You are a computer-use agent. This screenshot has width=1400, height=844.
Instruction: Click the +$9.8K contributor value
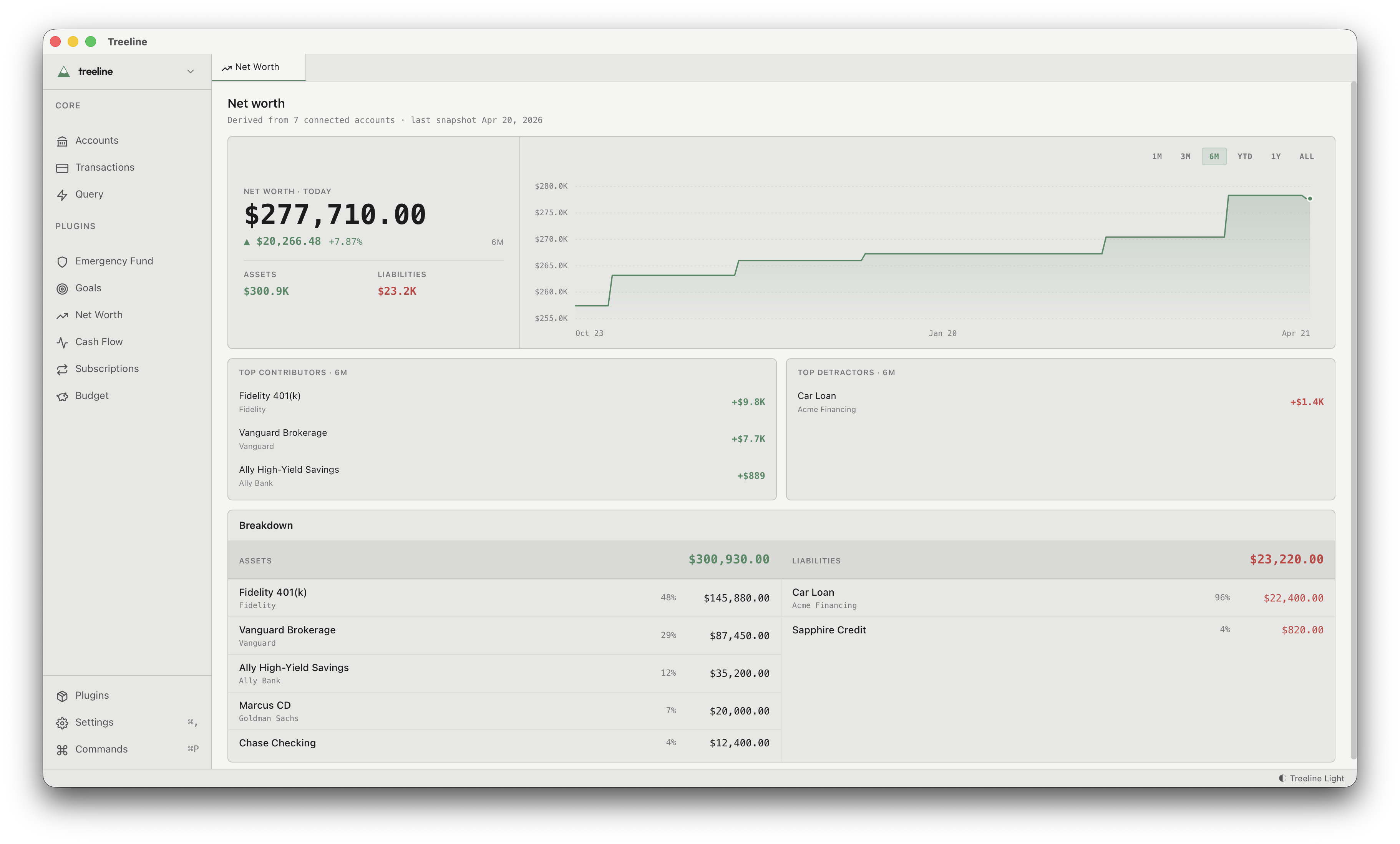[x=748, y=402]
